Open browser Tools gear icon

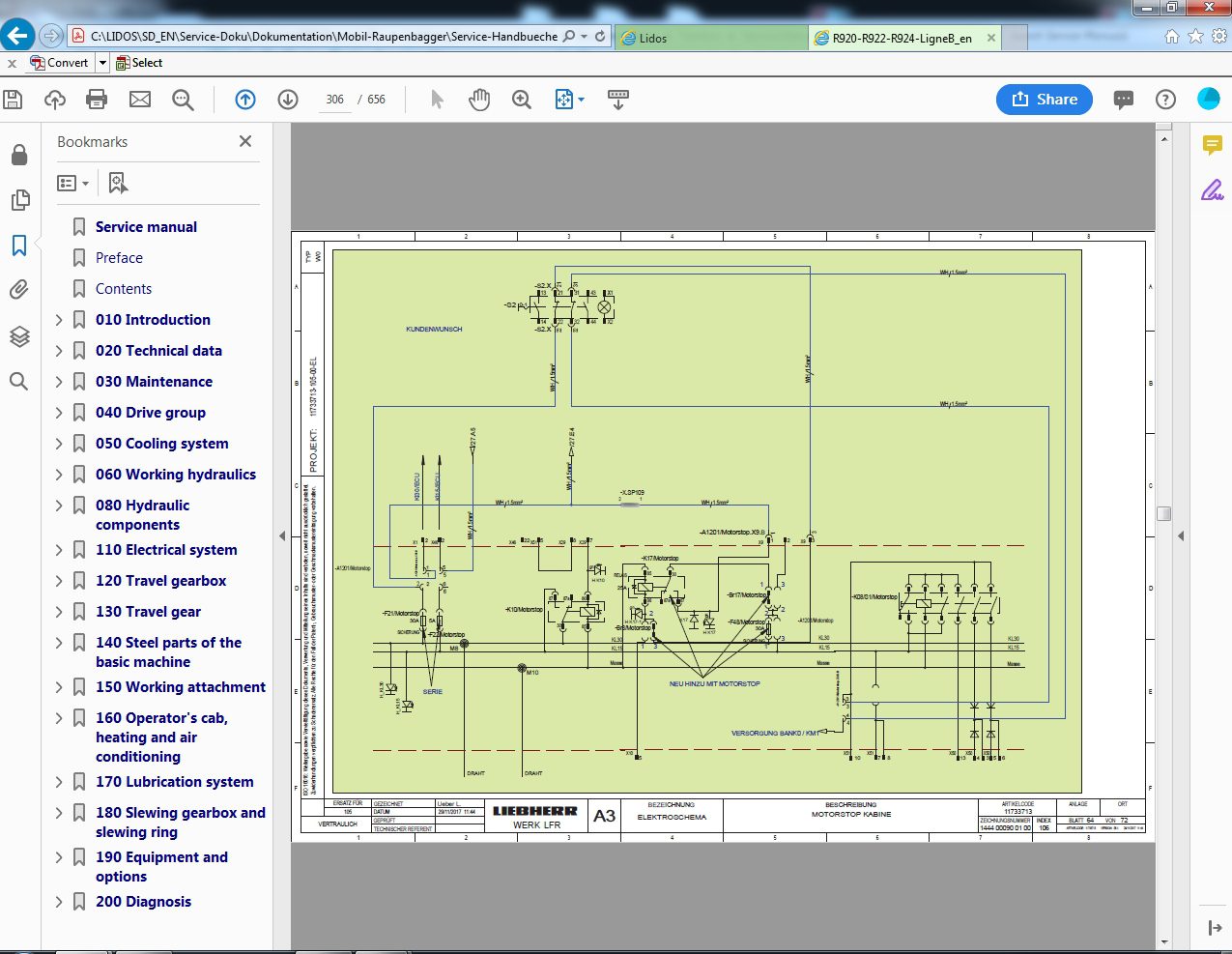point(1219,37)
